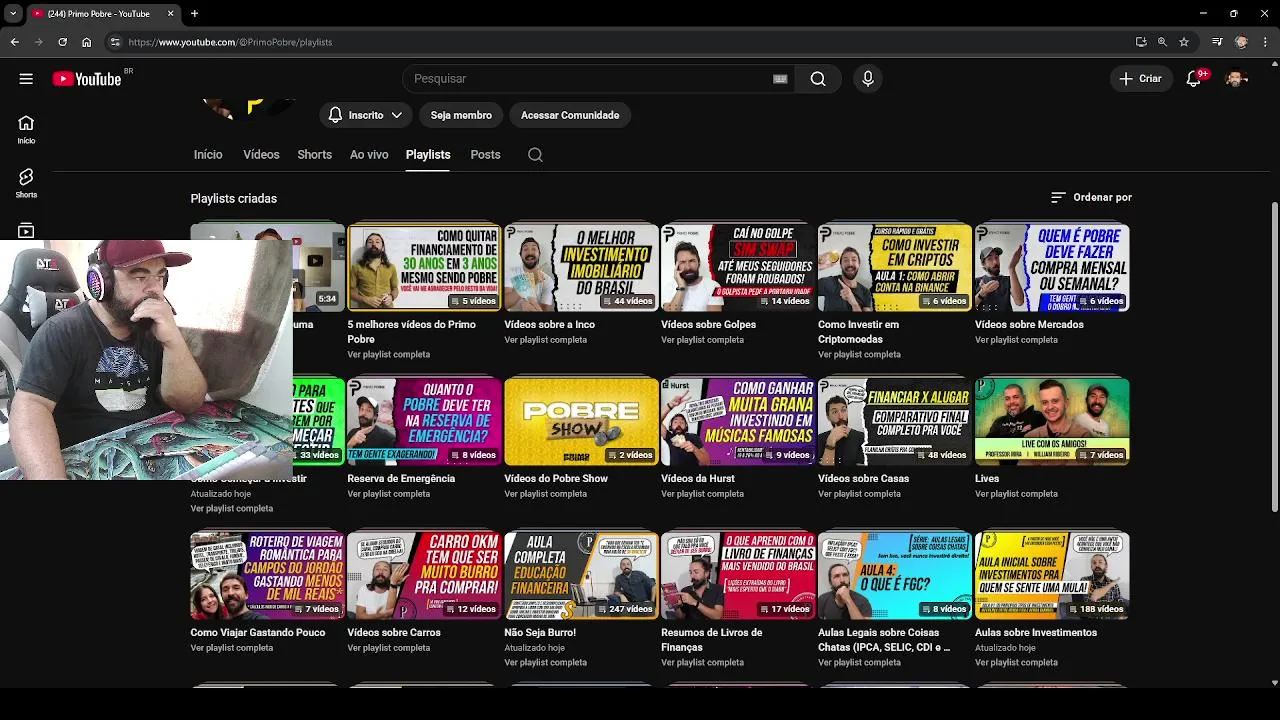
Task: Click Acessar Comunidade button
Action: [570, 115]
